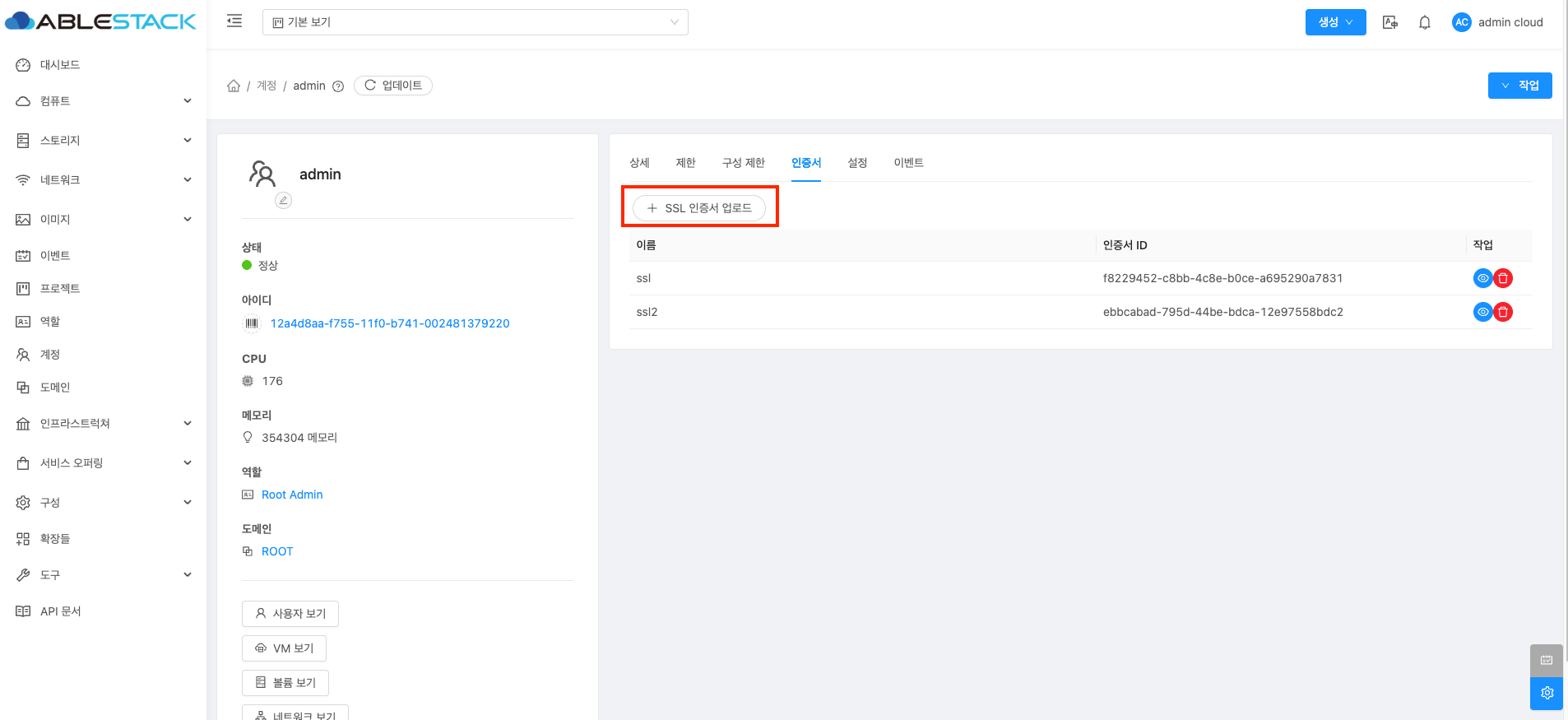Click 계정 breadcrumb link
This screenshot has height=720, width=1568.
(x=267, y=86)
